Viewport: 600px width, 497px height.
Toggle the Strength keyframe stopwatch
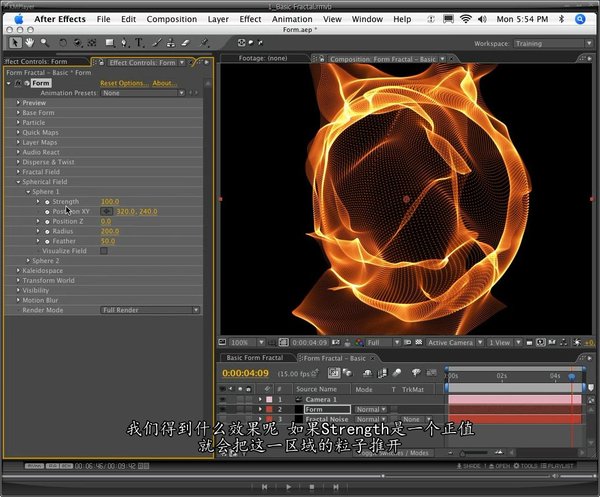point(46,201)
